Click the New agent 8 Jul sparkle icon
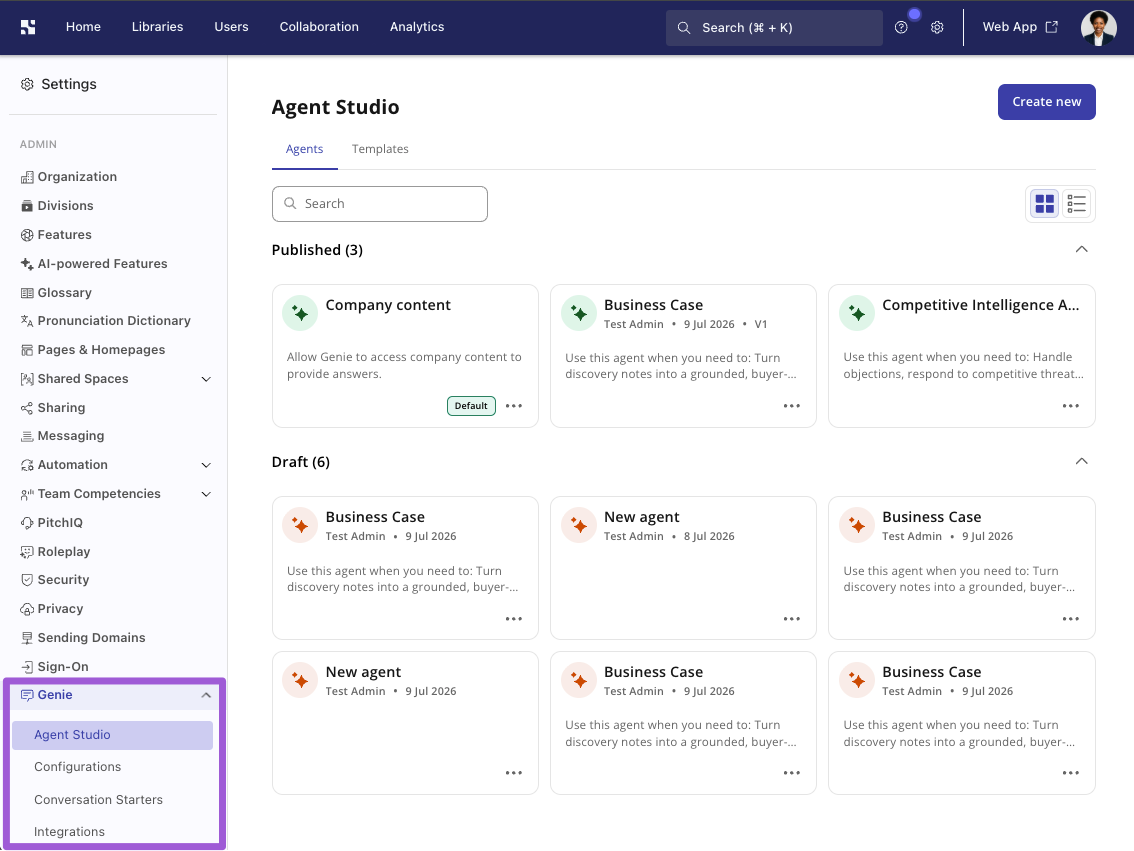 [x=579, y=526]
